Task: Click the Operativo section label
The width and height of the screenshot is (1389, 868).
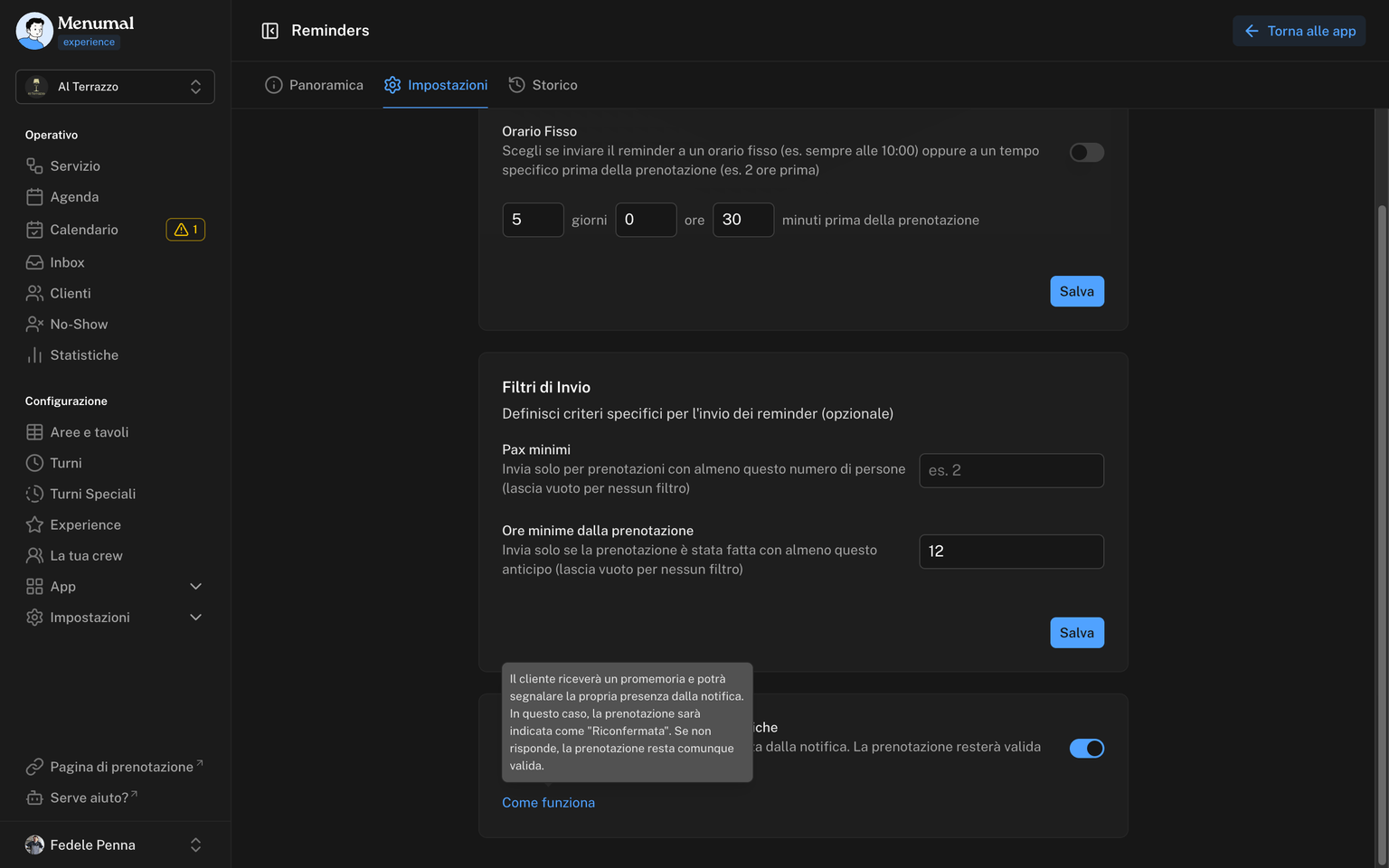Action: (x=52, y=135)
